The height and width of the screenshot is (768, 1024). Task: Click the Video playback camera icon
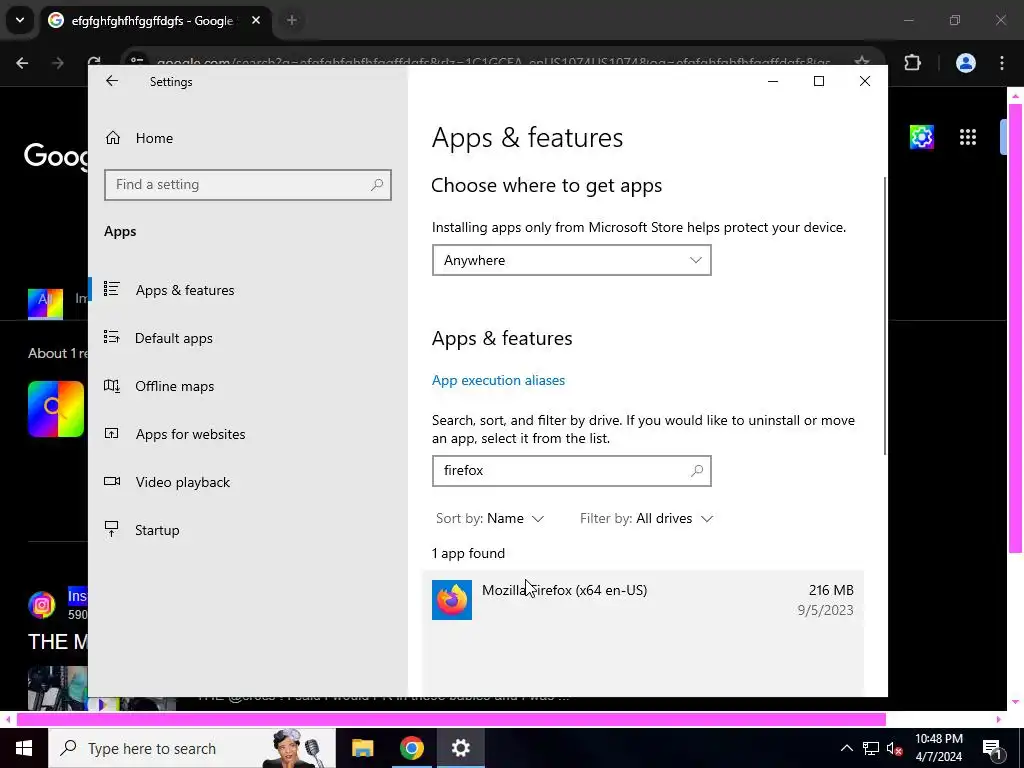[x=112, y=481]
